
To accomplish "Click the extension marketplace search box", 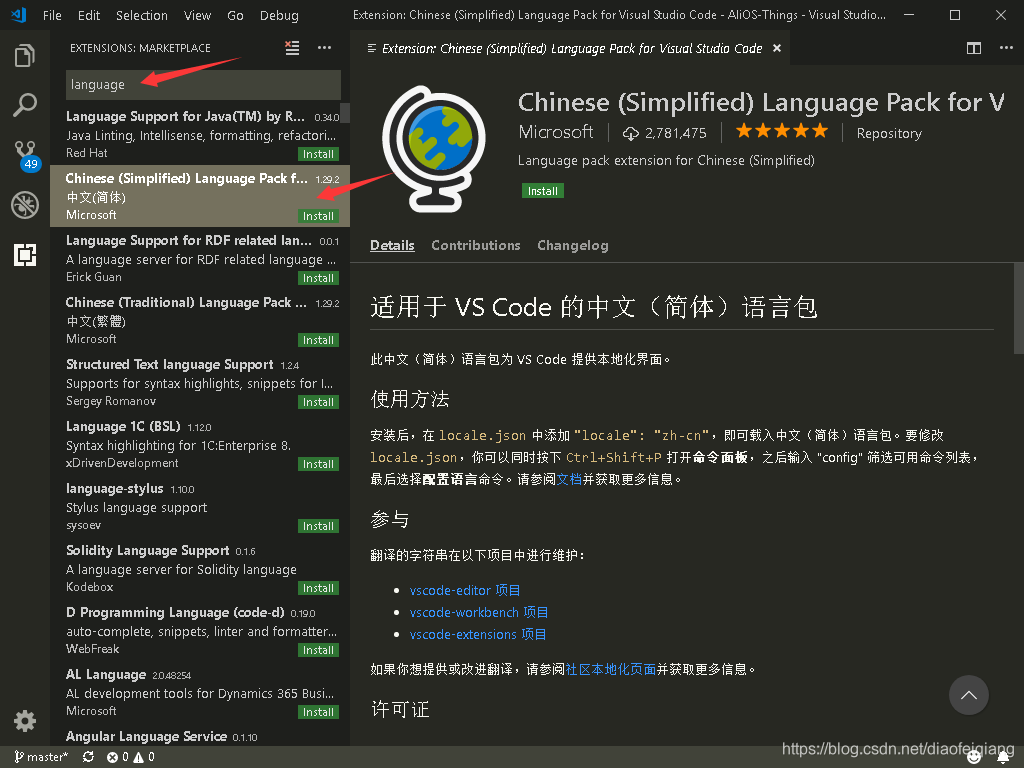I will click(203, 85).
